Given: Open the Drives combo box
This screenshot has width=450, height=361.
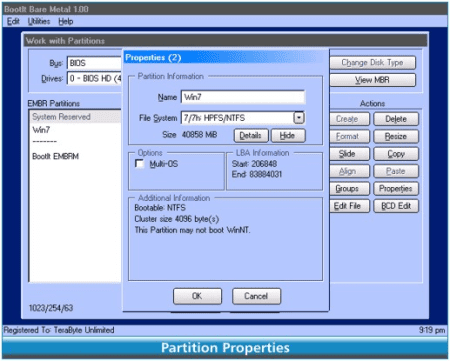Looking at the screenshot, I should 95,79.
